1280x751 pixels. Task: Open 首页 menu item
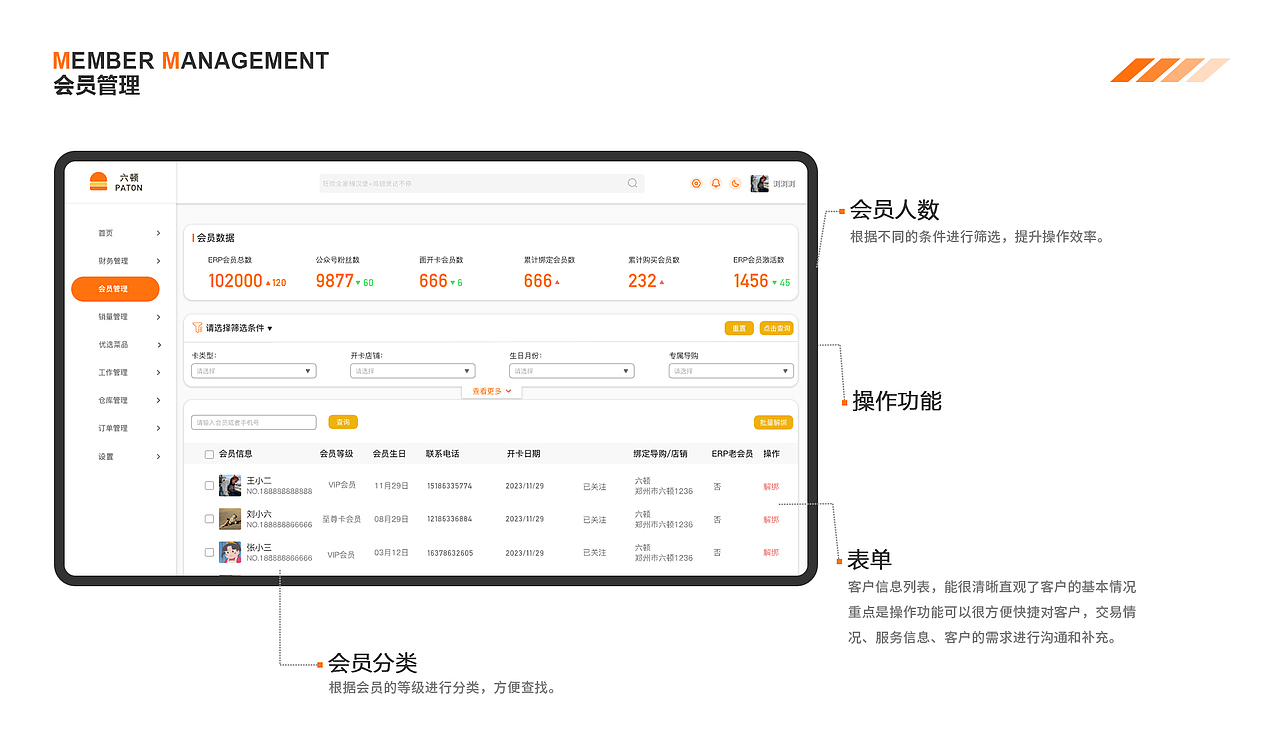coord(106,233)
